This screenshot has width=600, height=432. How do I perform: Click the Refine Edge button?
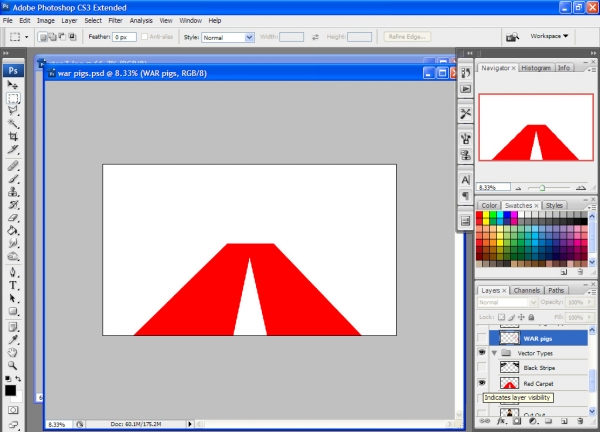(x=407, y=37)
